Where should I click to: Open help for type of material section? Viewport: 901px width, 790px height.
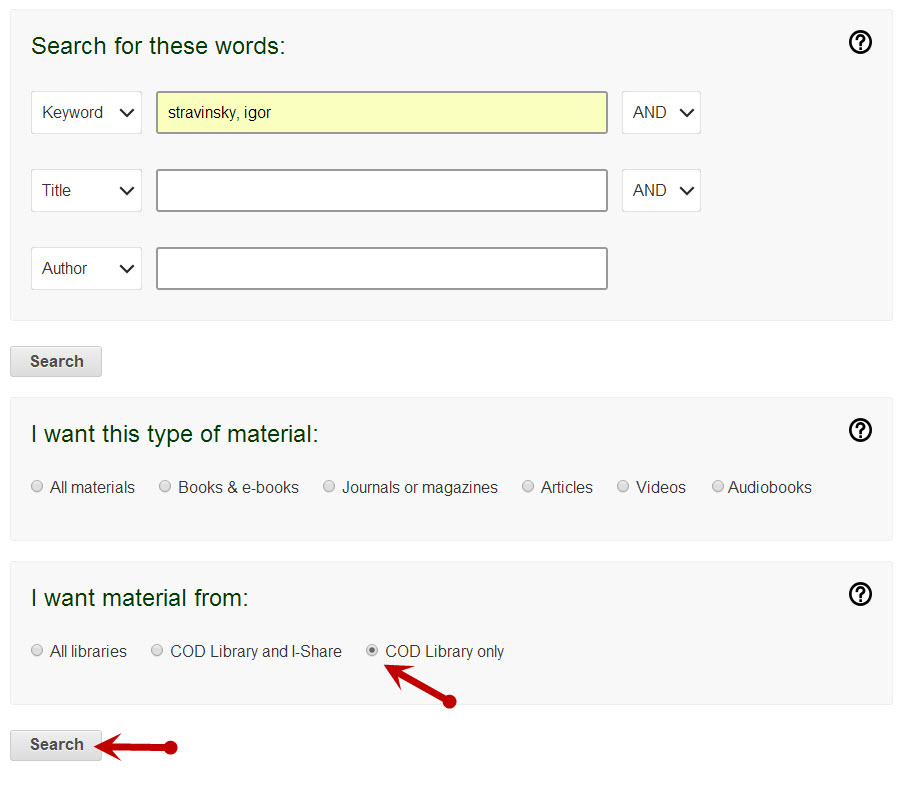click(x=860, y=430)
